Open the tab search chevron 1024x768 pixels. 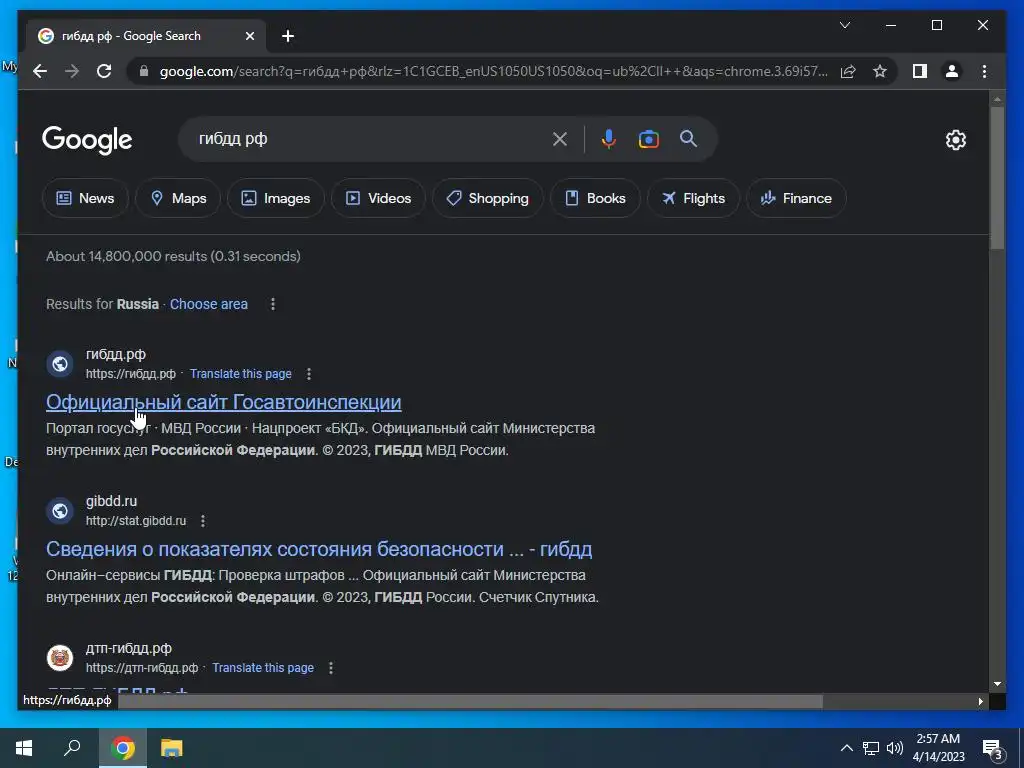point(844,25)
